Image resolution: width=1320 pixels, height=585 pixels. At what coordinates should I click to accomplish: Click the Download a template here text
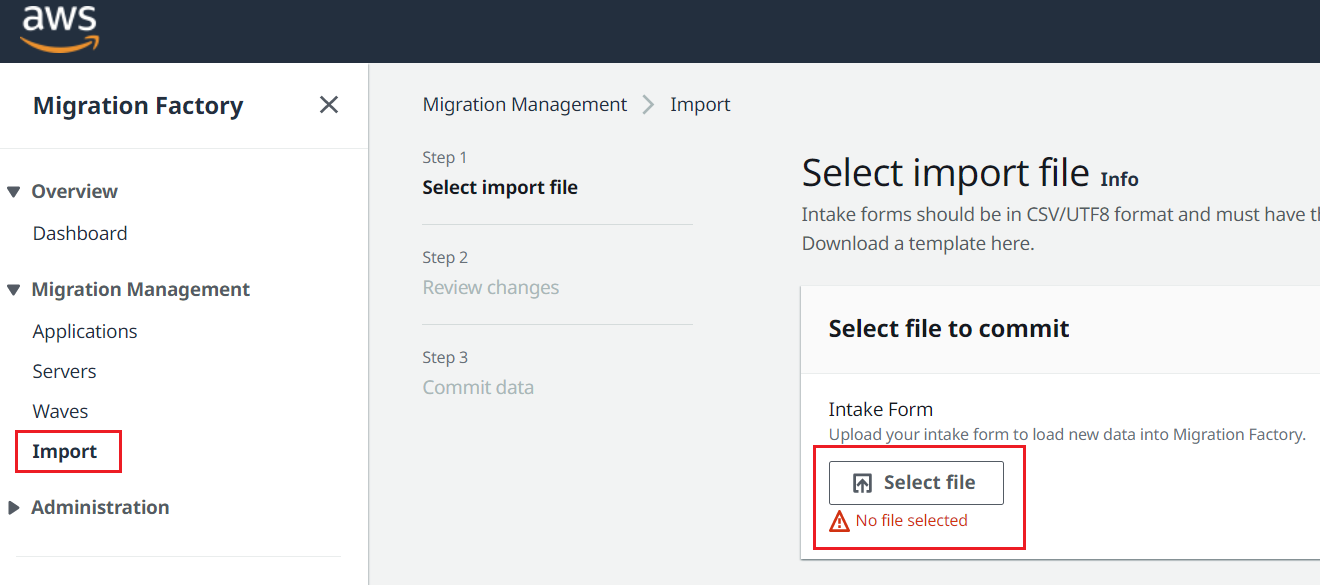pyautogui.click(x=918, y=243)
